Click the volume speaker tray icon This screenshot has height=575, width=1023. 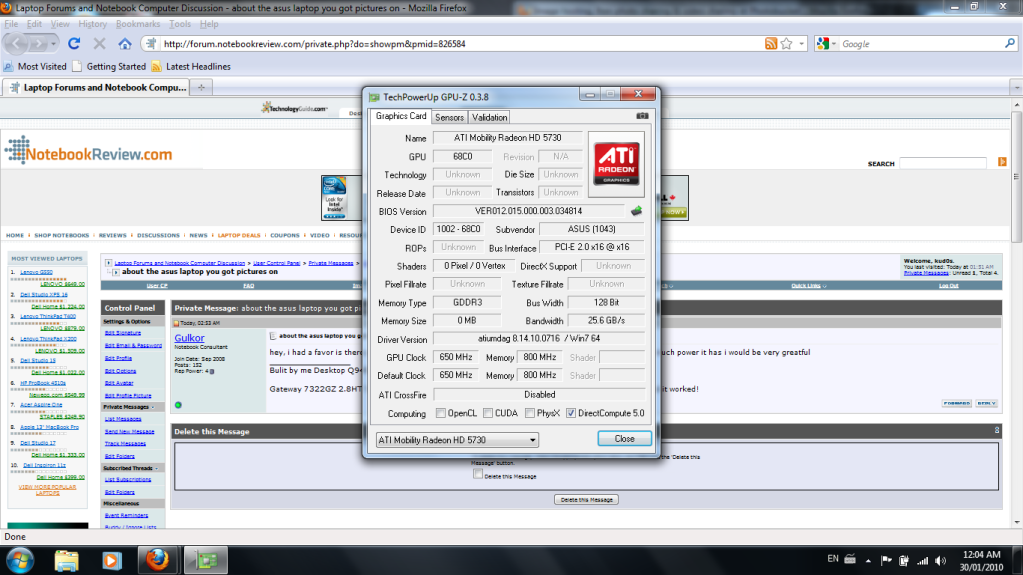(940, 561)
